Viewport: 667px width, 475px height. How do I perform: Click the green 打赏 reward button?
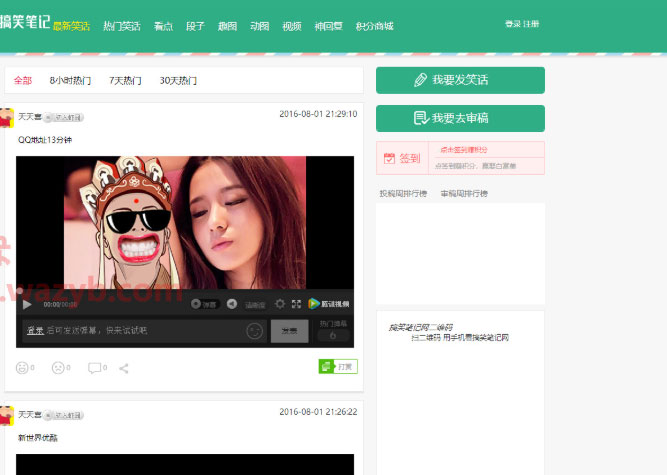tap(336, 367)
